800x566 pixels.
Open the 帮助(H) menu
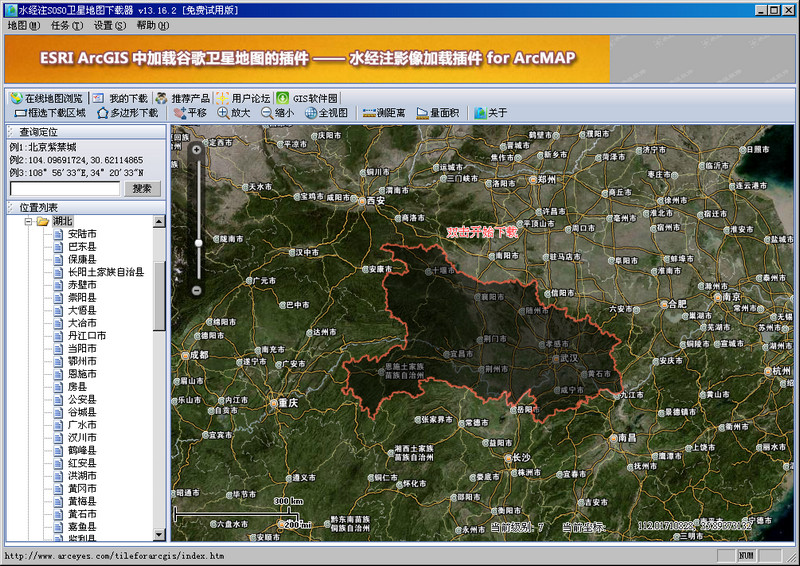(x=153, y=25)
